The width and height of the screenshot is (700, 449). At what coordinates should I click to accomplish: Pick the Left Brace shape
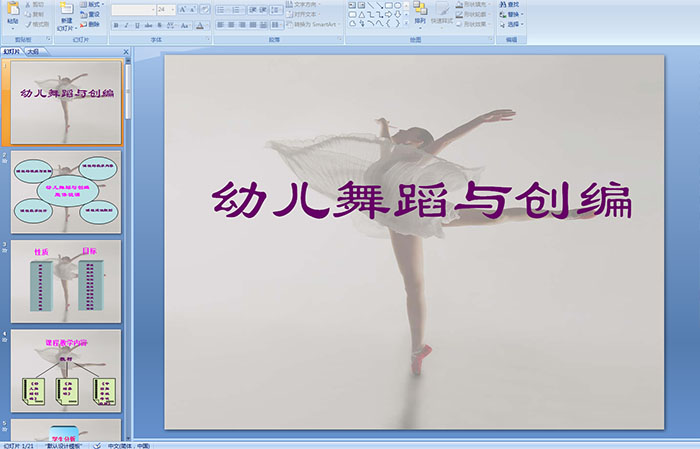tap(388, 24)
